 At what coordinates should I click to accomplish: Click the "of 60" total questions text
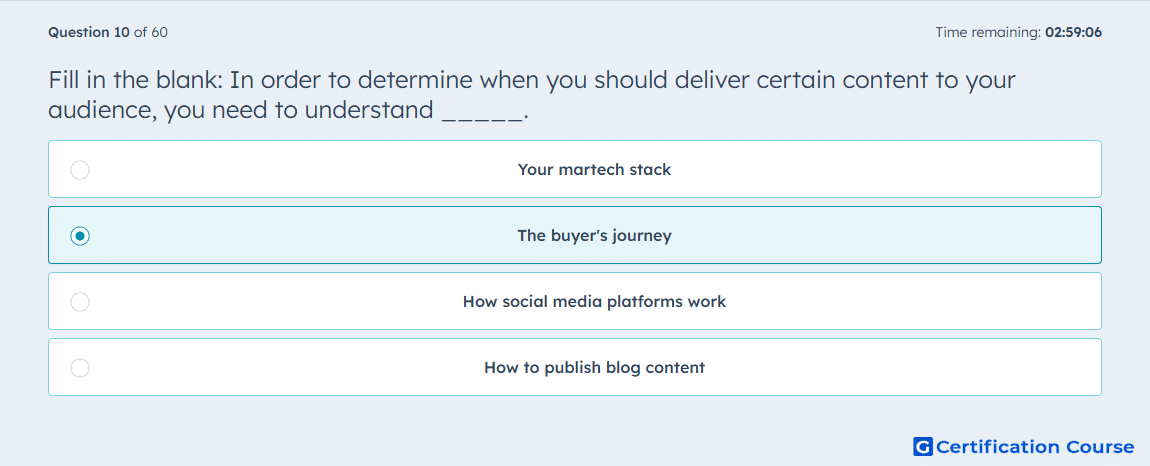pos(150,32)
